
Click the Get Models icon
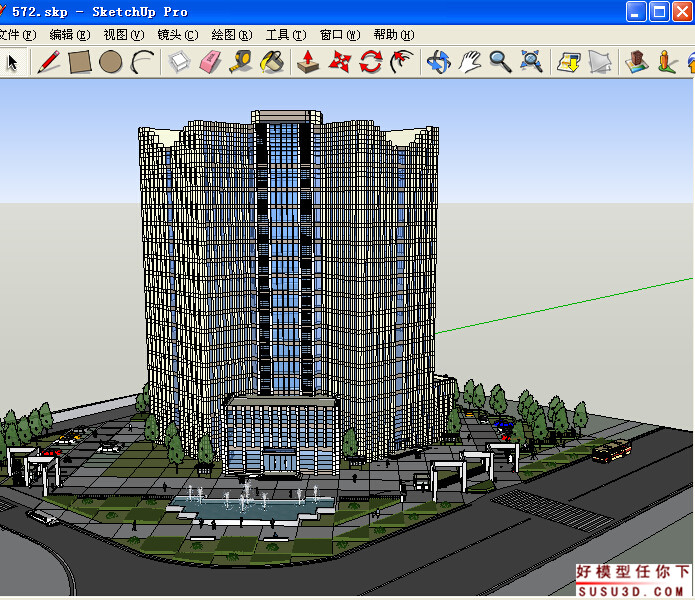(x=569, y=62)
